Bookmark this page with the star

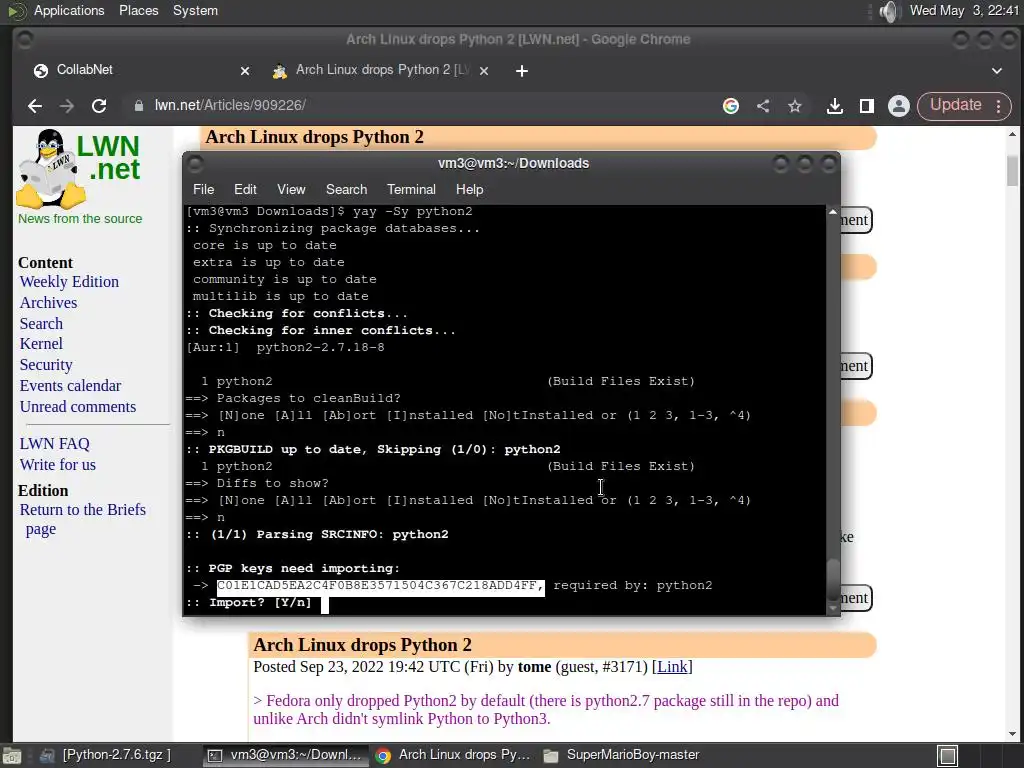point(795,106)
